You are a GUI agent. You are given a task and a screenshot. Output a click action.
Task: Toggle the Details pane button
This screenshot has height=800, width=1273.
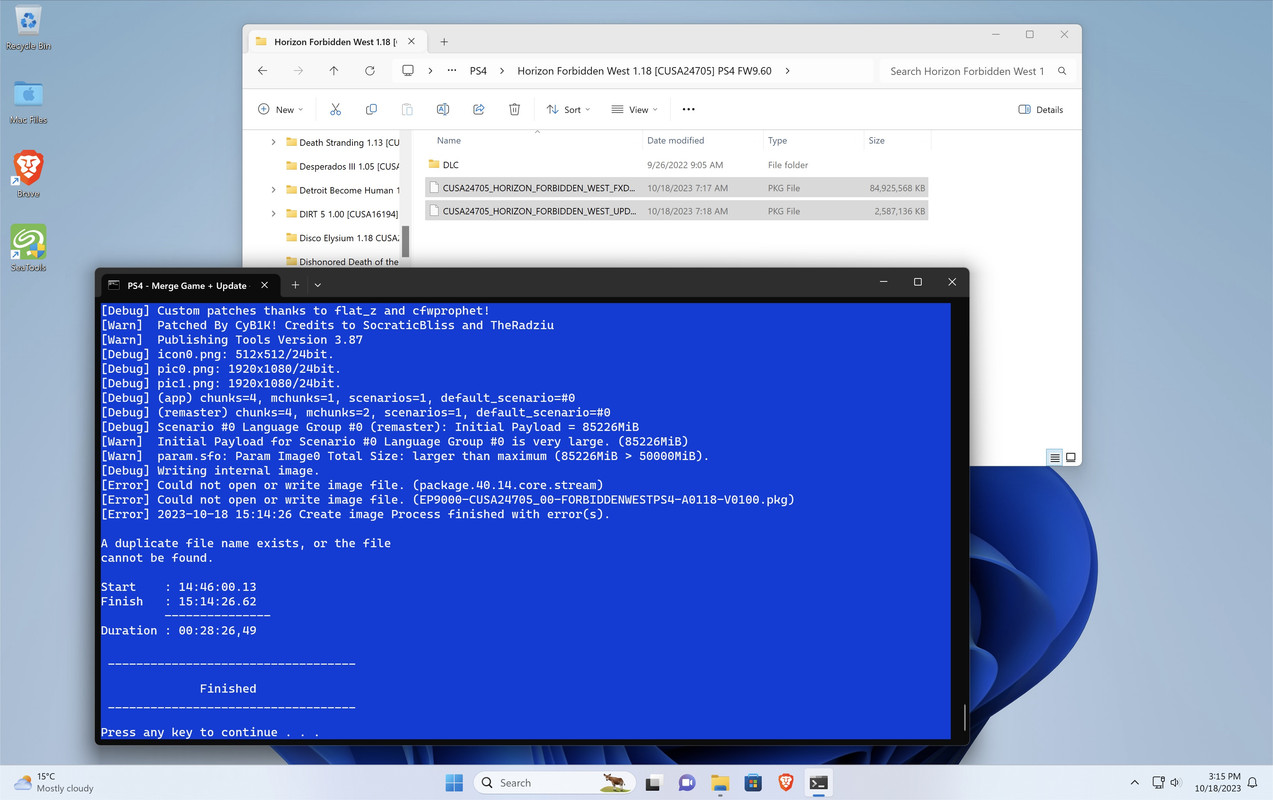click(1041, 109)
